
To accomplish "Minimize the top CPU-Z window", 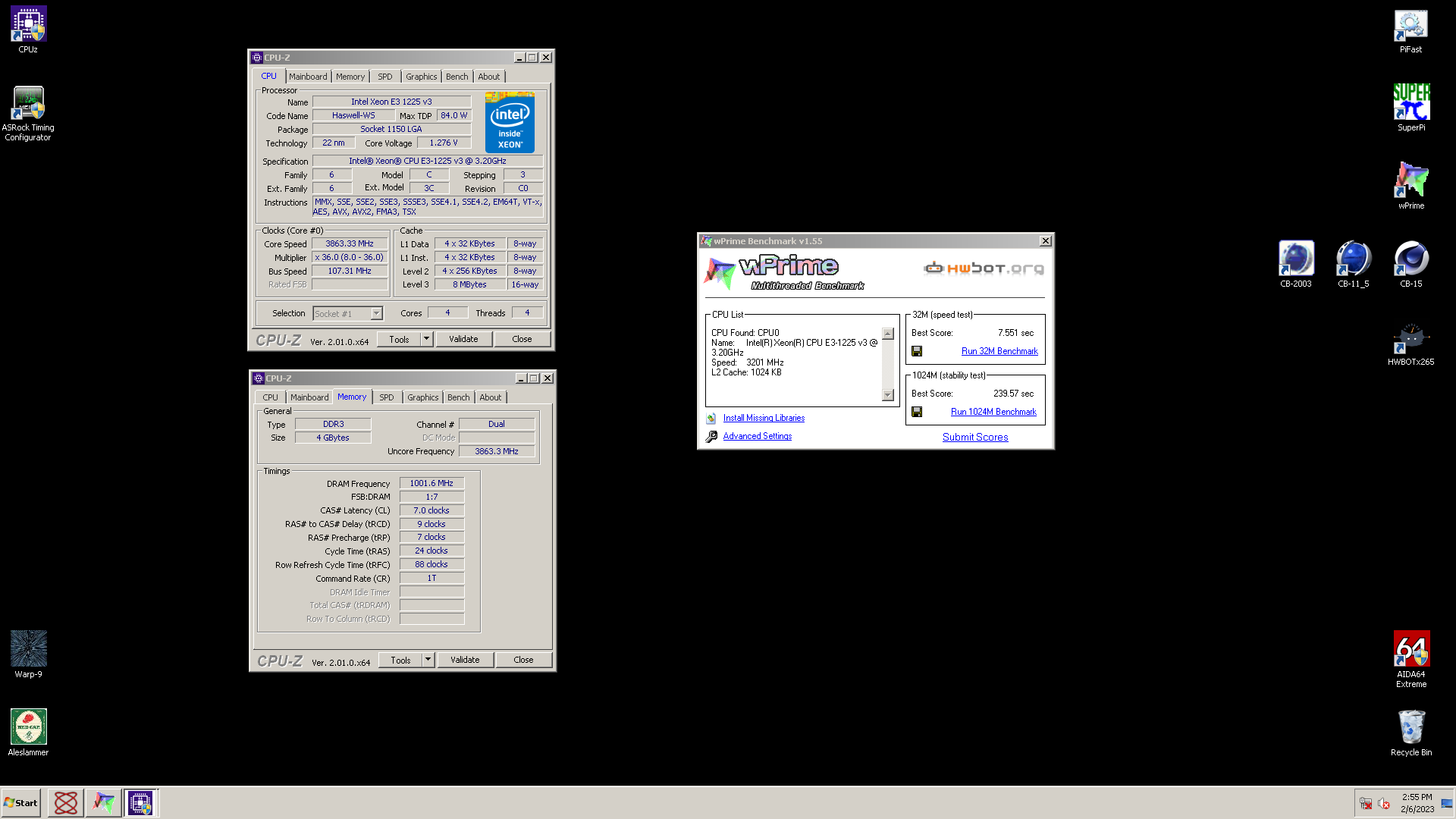I will 519,58.
